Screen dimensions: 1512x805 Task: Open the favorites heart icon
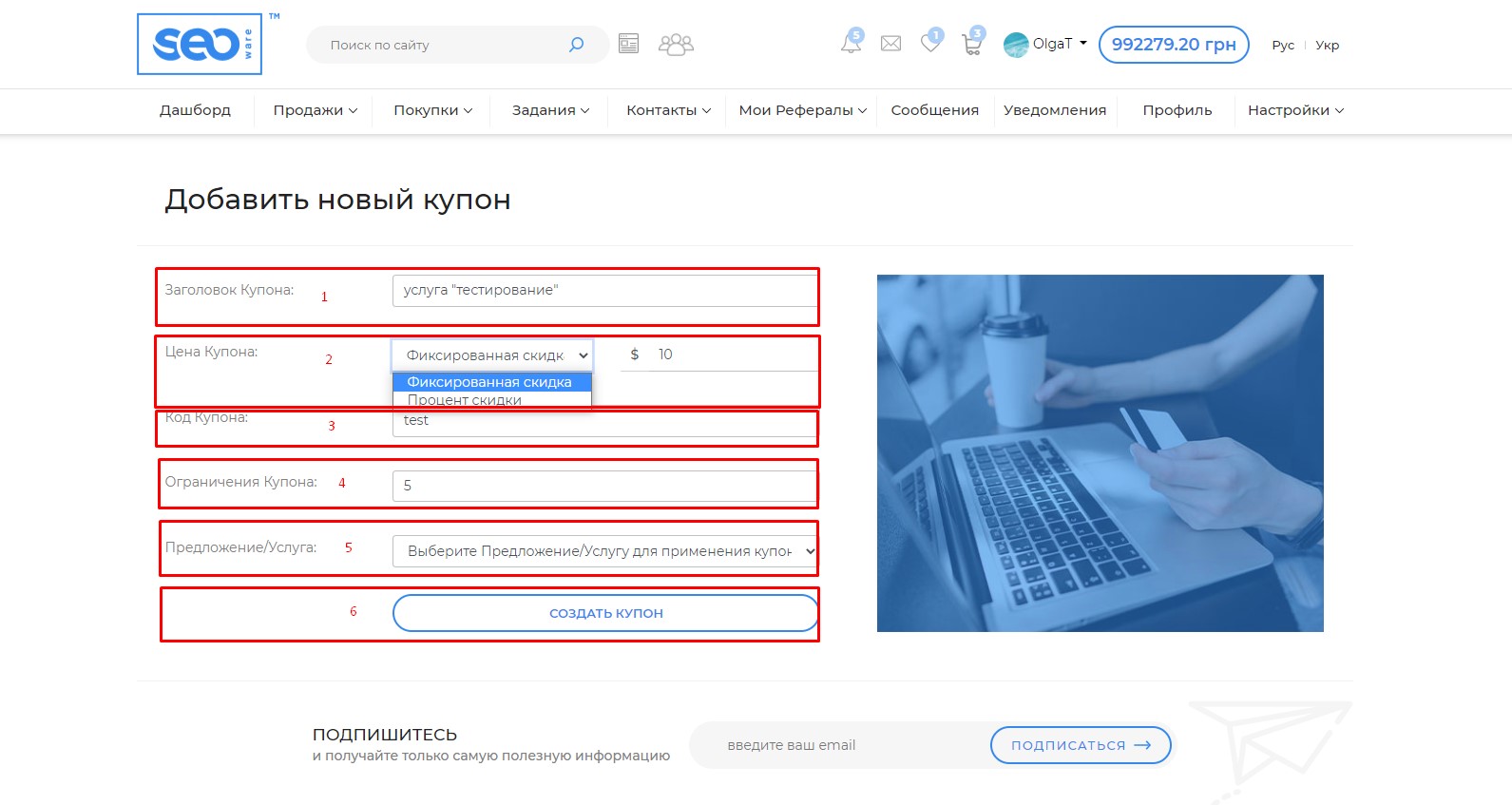(930, 43)
